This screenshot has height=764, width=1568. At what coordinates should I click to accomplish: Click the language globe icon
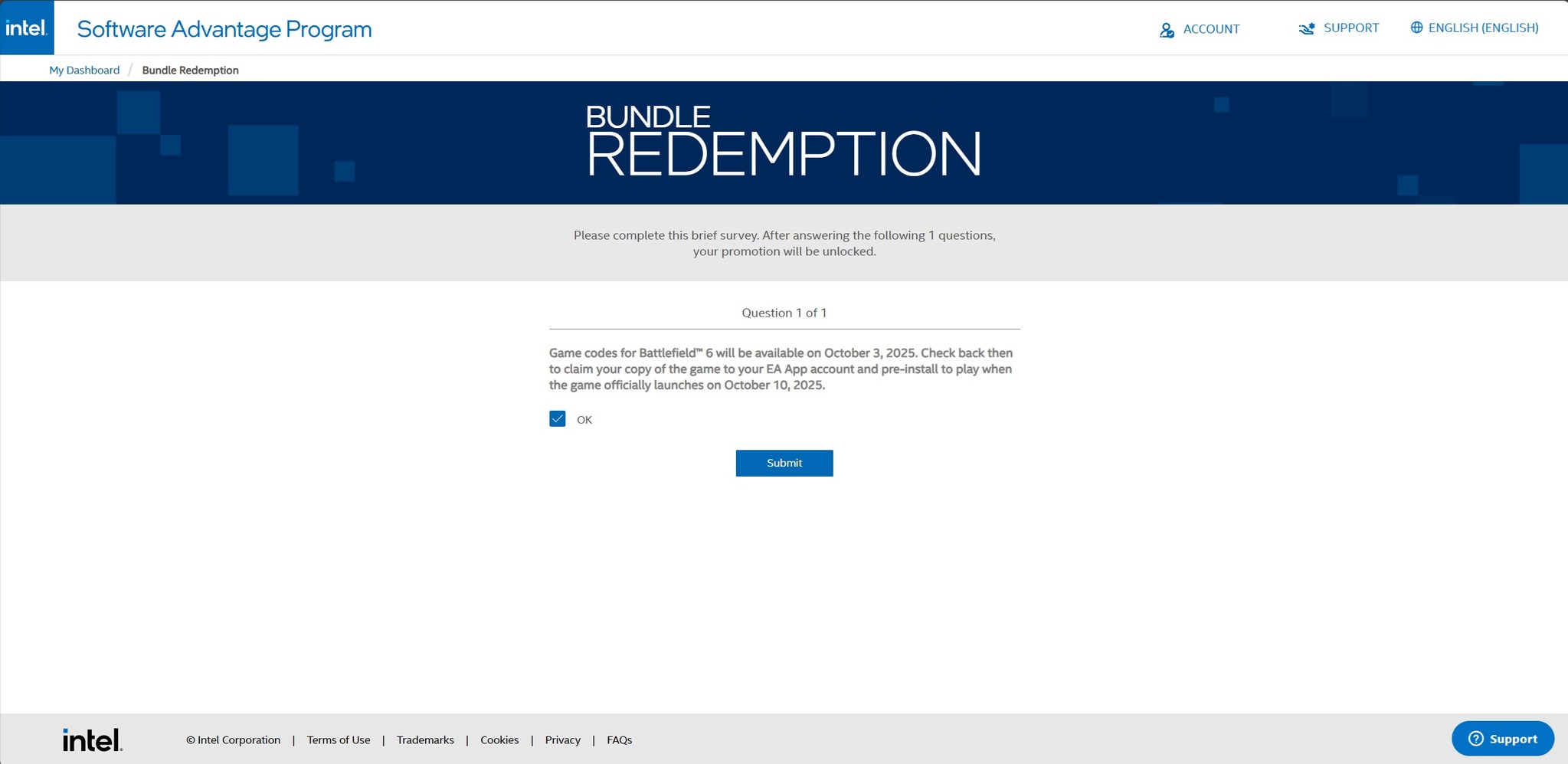coord(1417,28)
